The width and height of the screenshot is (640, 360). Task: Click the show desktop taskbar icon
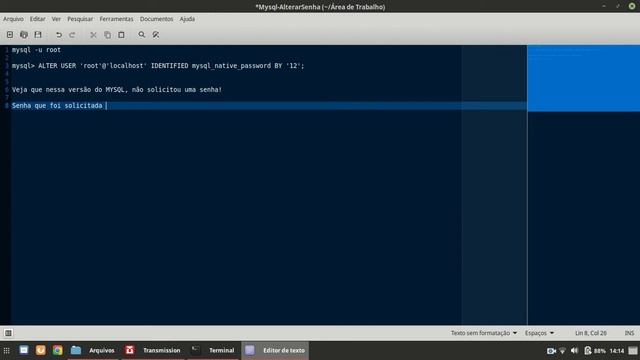[24, 350]
